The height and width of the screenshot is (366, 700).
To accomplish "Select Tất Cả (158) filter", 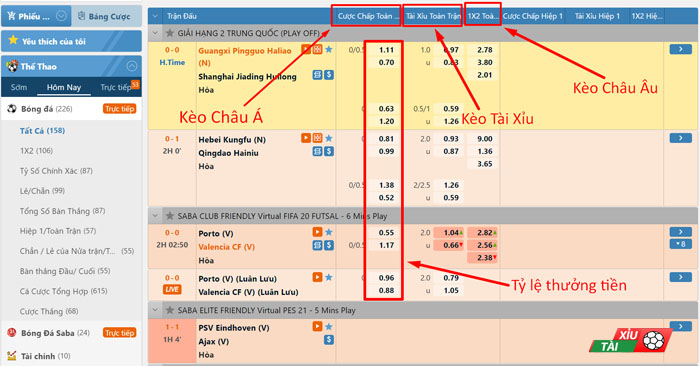I will (x=42, y=130).
